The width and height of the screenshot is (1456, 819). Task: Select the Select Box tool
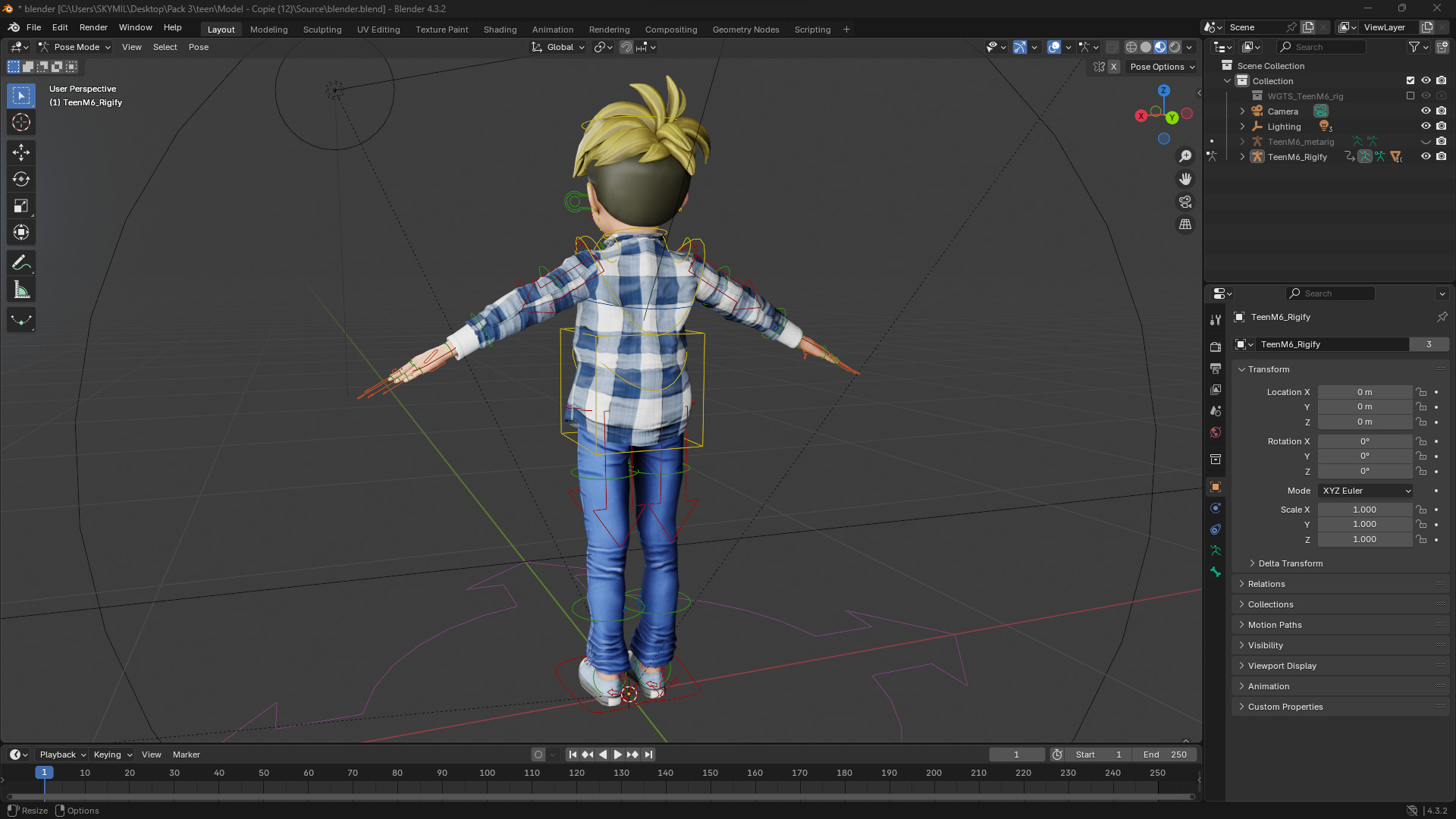[21, 96]
